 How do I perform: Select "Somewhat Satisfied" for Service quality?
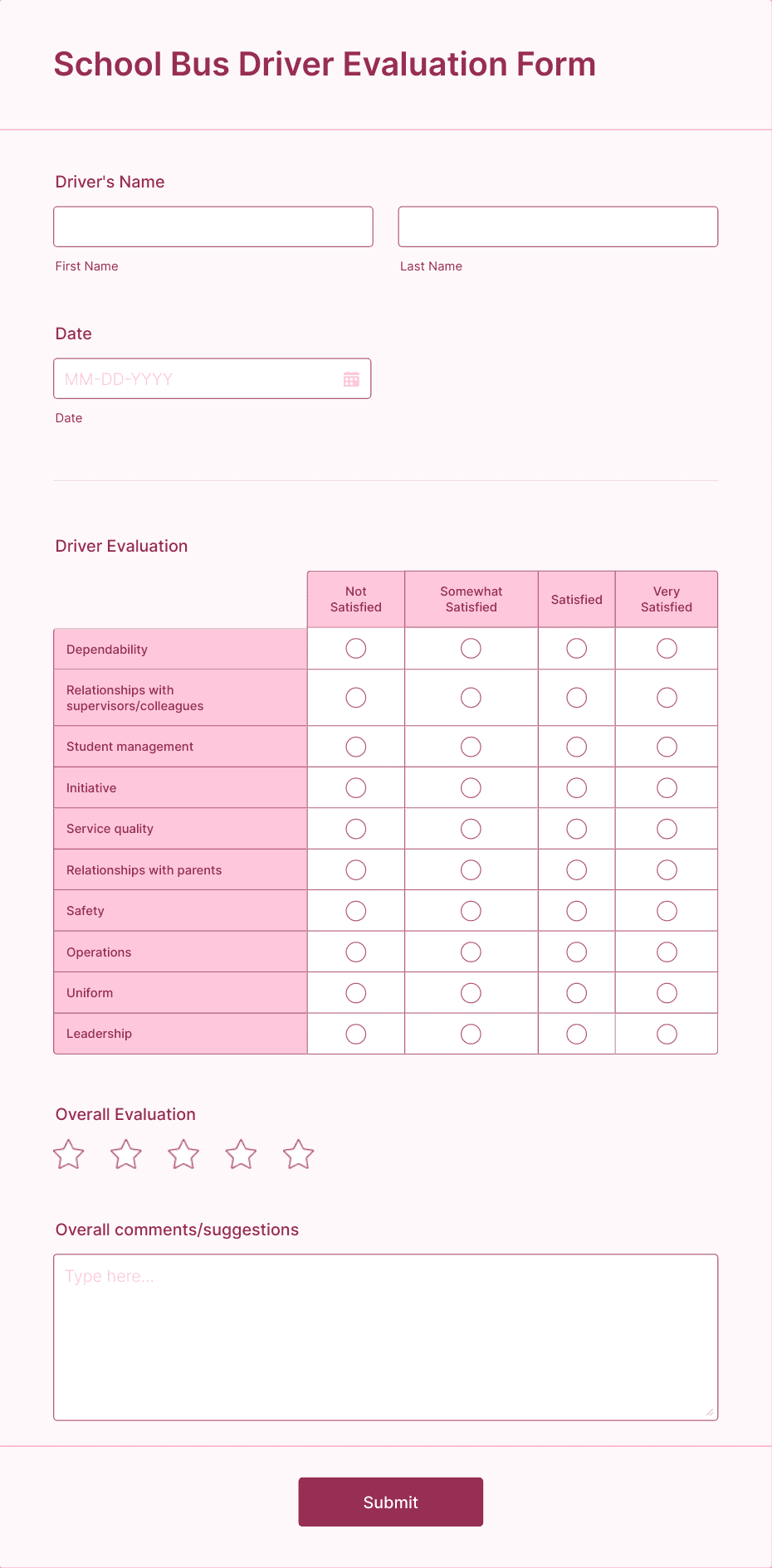pyautogui.click(x=471, y=828)
